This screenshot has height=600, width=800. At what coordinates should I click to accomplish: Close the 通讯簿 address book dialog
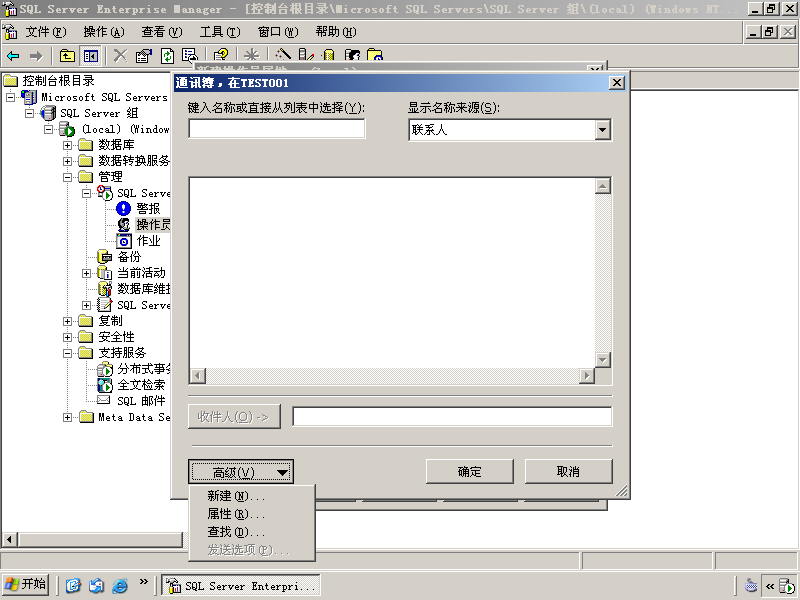617,83
